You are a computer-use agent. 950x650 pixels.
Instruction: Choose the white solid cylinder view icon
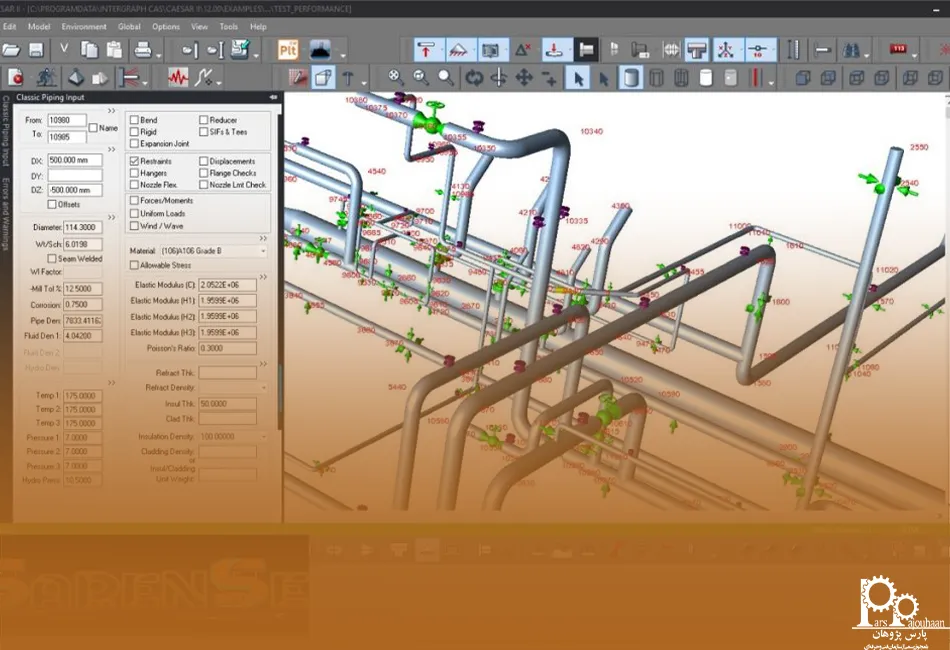click(706, 78)
